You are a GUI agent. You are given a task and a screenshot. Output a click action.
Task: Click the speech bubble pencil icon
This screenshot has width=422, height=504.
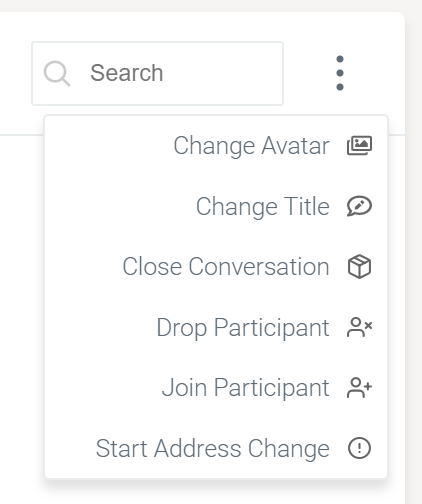pos(359,206)
